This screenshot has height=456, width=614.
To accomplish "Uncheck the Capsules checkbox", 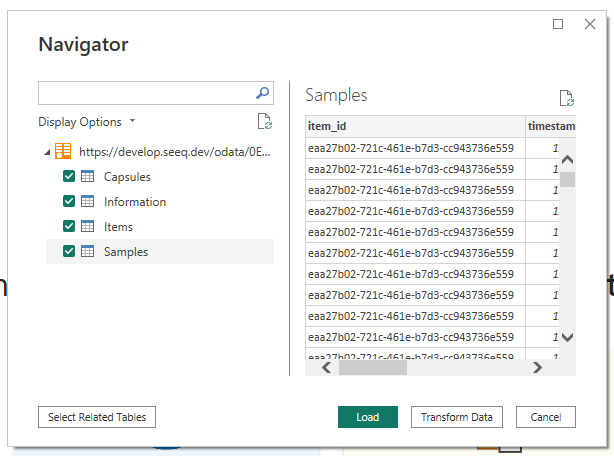I will tap(69, 177).
